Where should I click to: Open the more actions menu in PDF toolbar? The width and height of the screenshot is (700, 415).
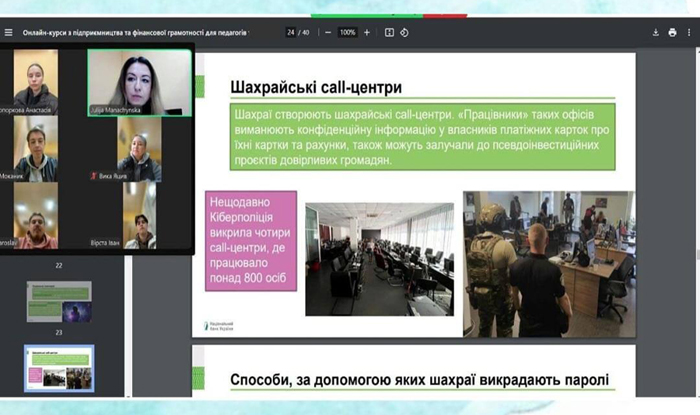point(689,32)
